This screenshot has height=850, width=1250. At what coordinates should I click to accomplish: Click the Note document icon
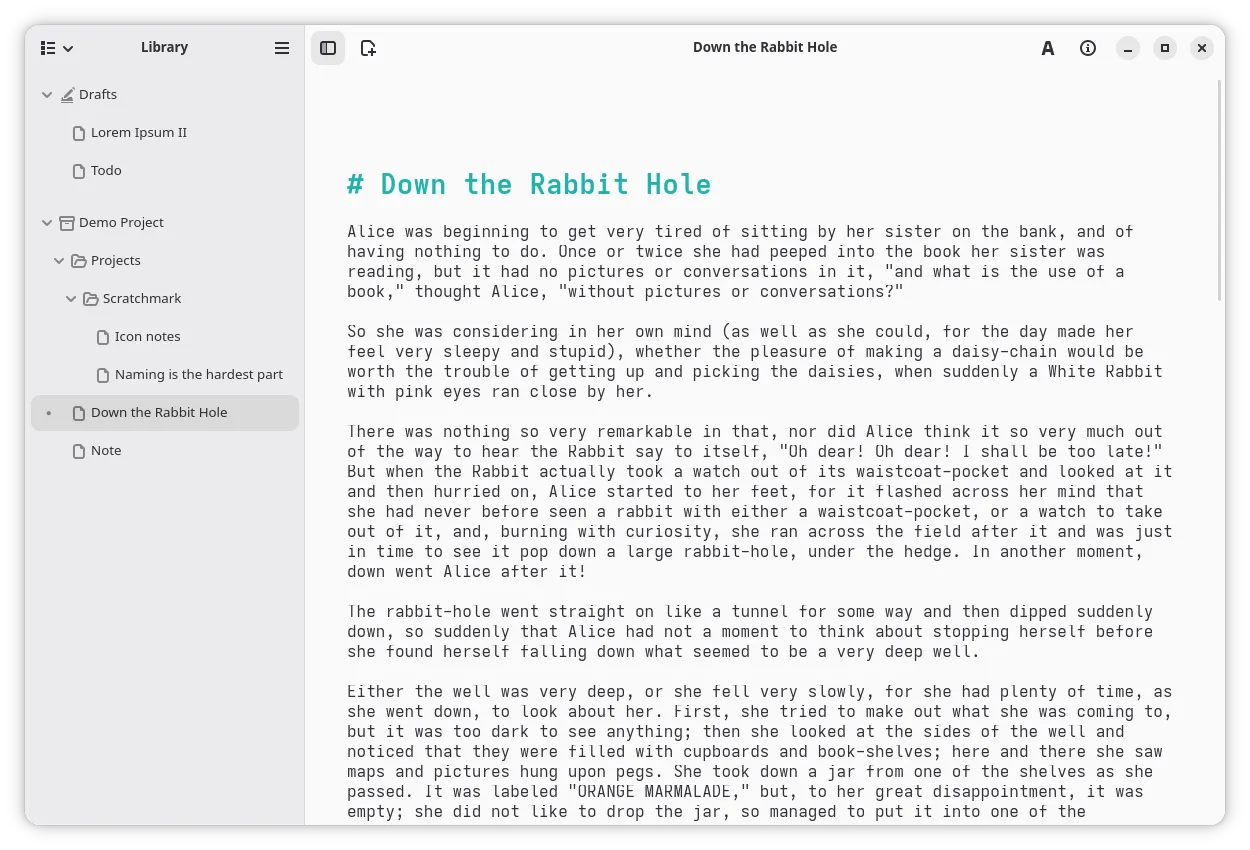coord(79,451)
